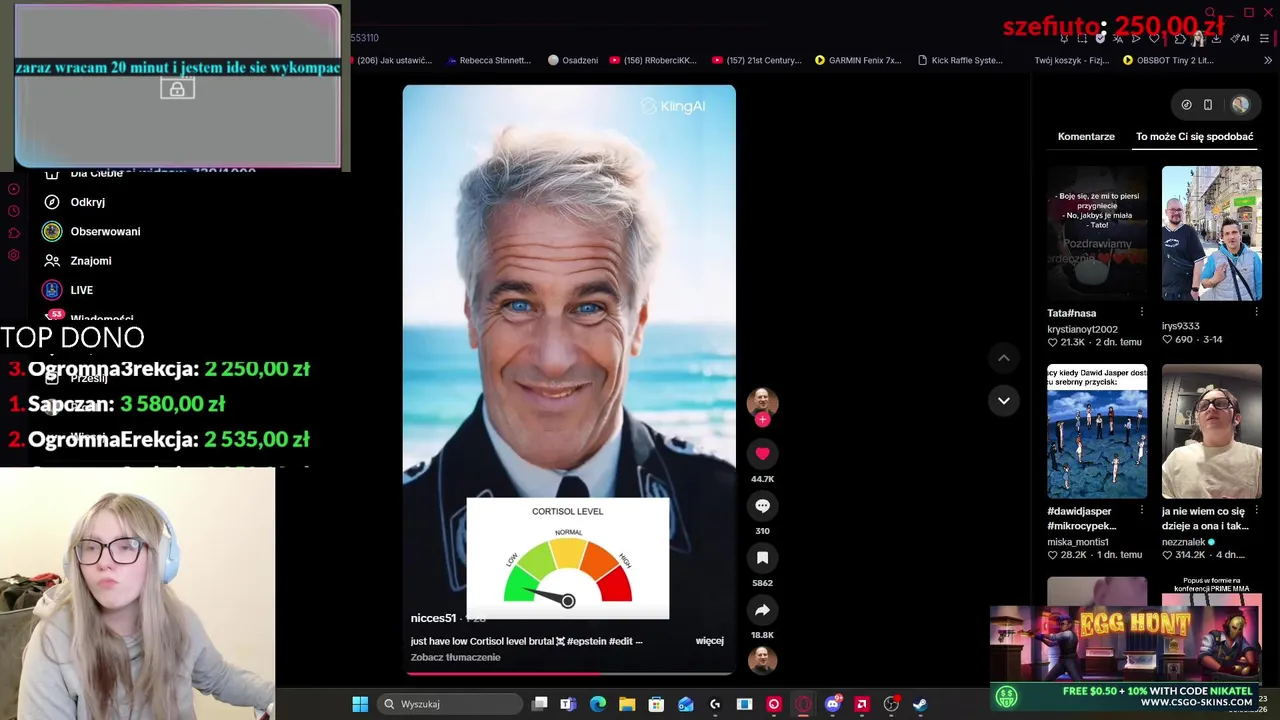Open options menu for miska_montis1 video
The image size is (1280, 720).
point(1142,511)
